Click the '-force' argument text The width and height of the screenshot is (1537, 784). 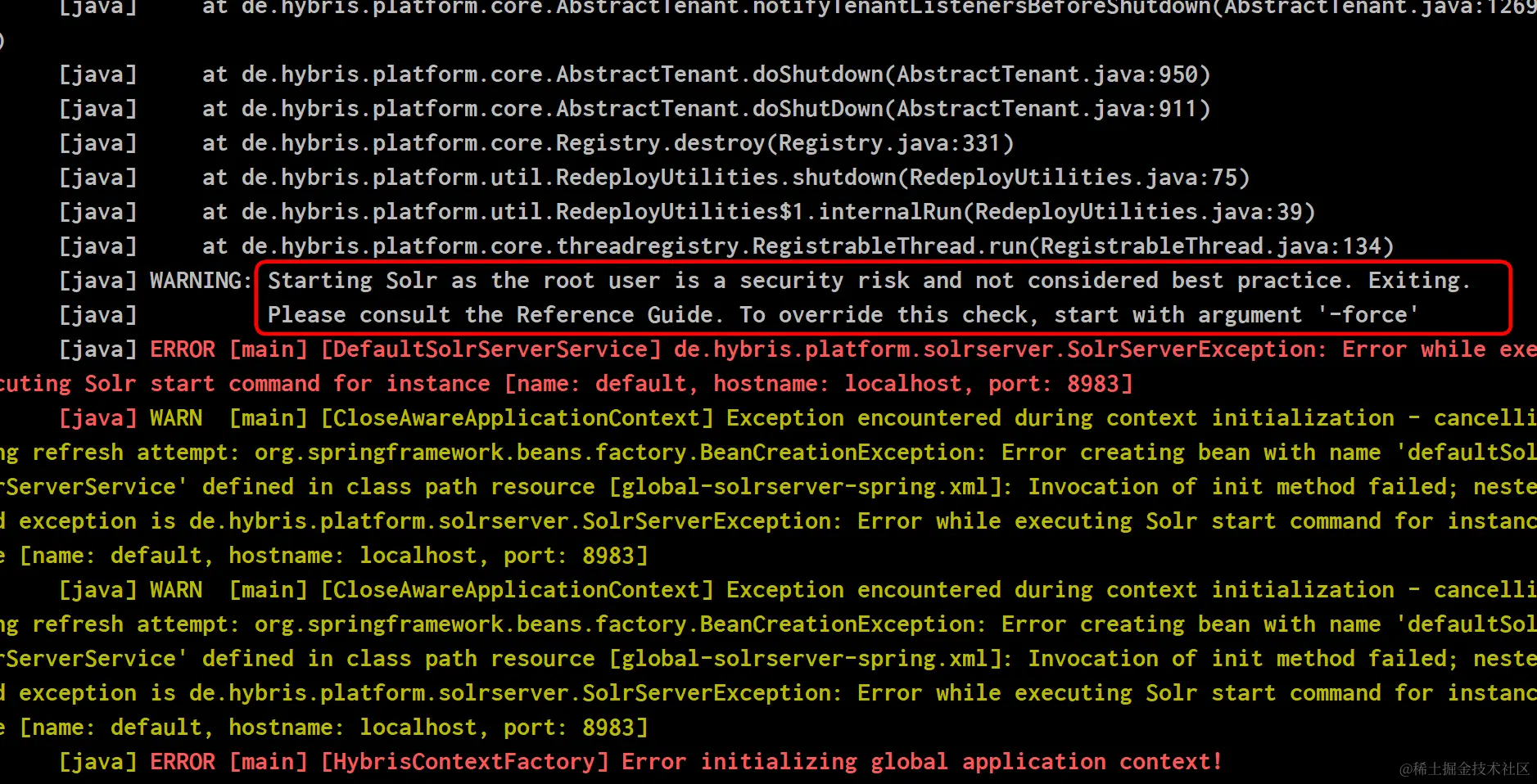[1368, 315]
